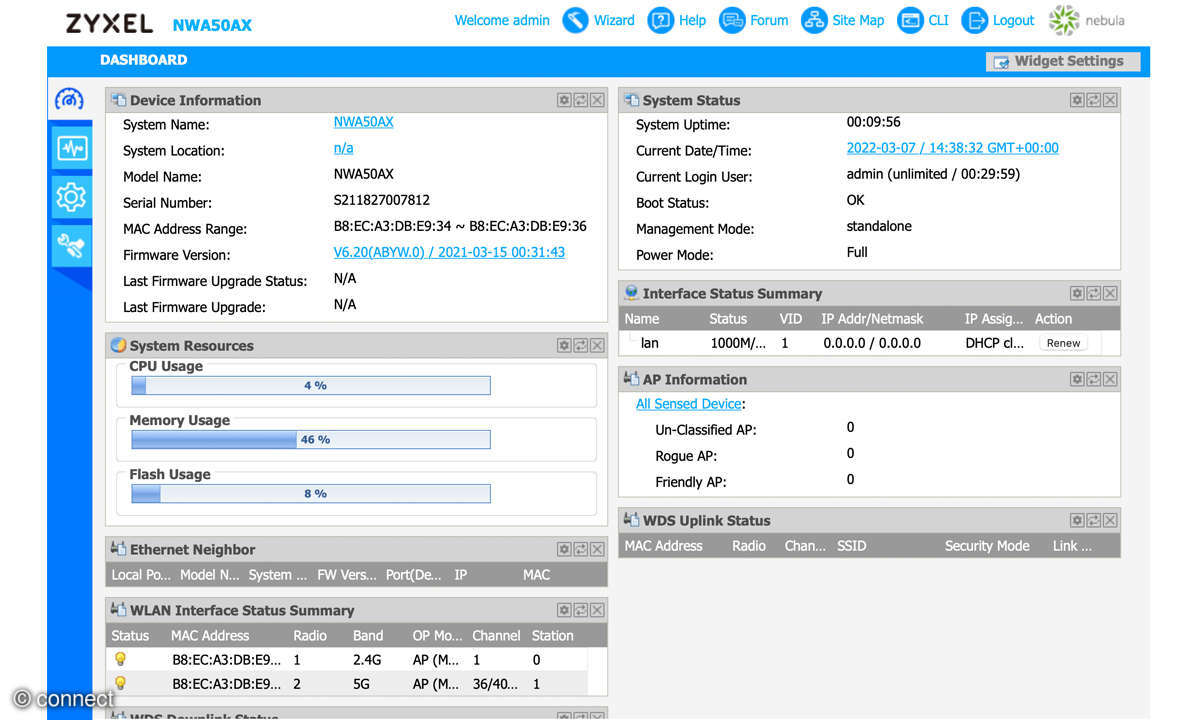Open the Configuration gear sidebar icon

pyautogui.click(x=71, y=197)
